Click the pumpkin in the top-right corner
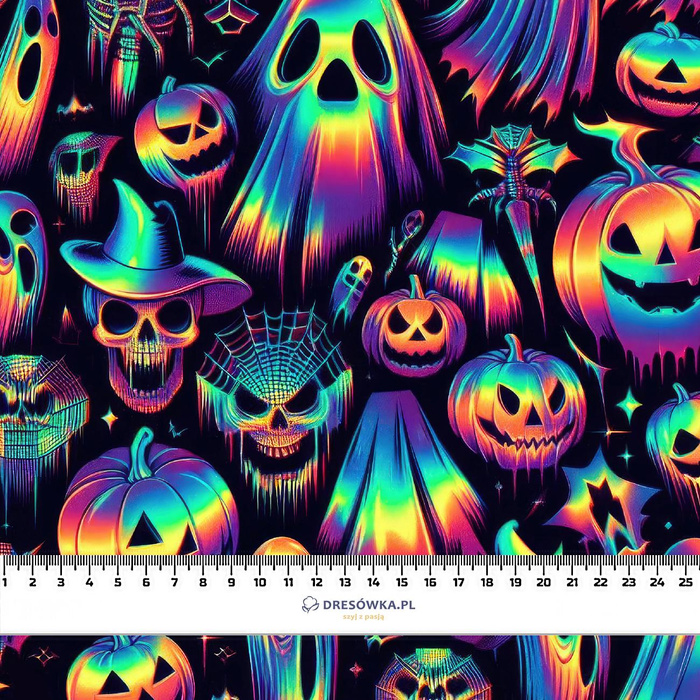This screenshot has height=700, width=700. [x=658, y=70]
